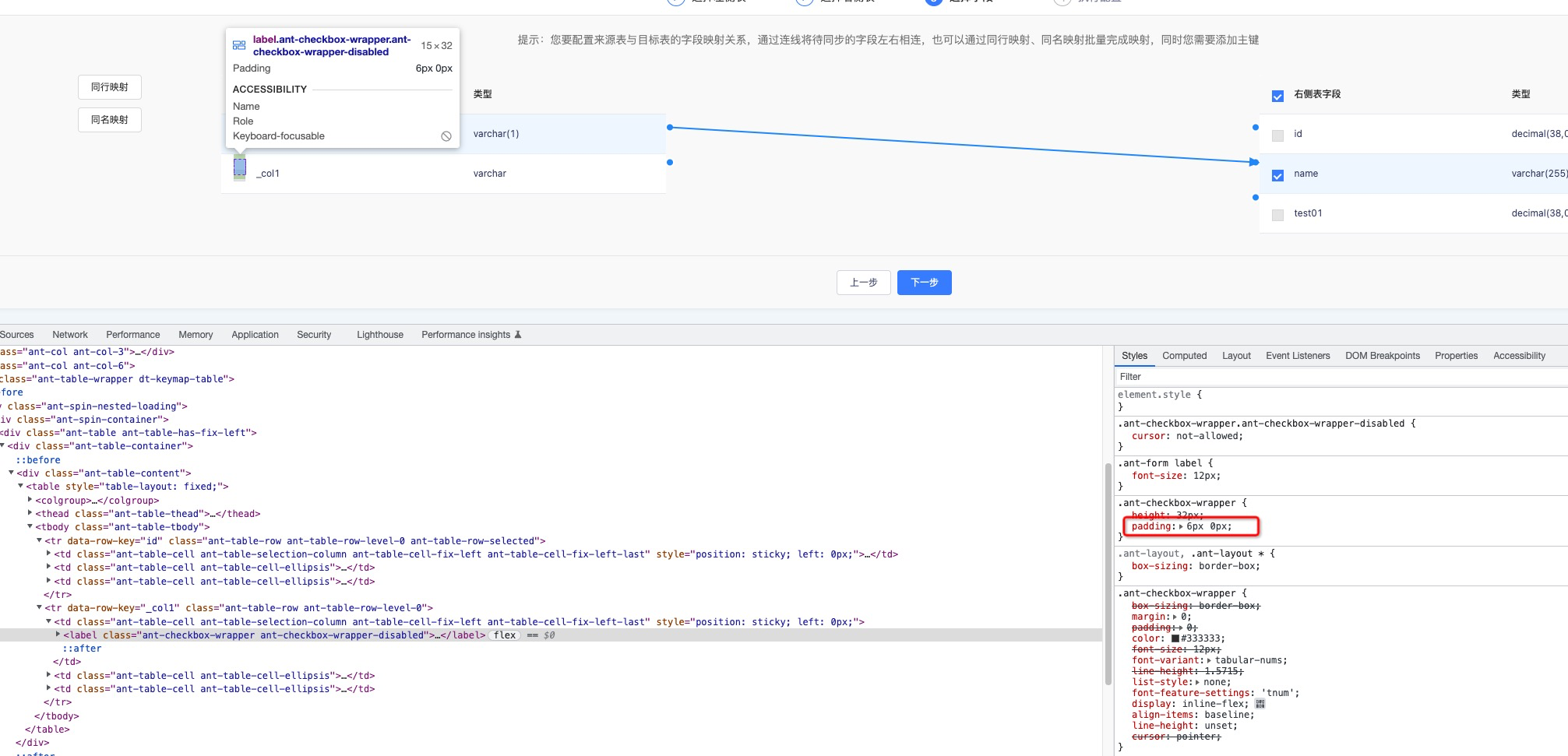
Task: Collapse the tr data-row-key="id" node
Action: tap(39, 540)
